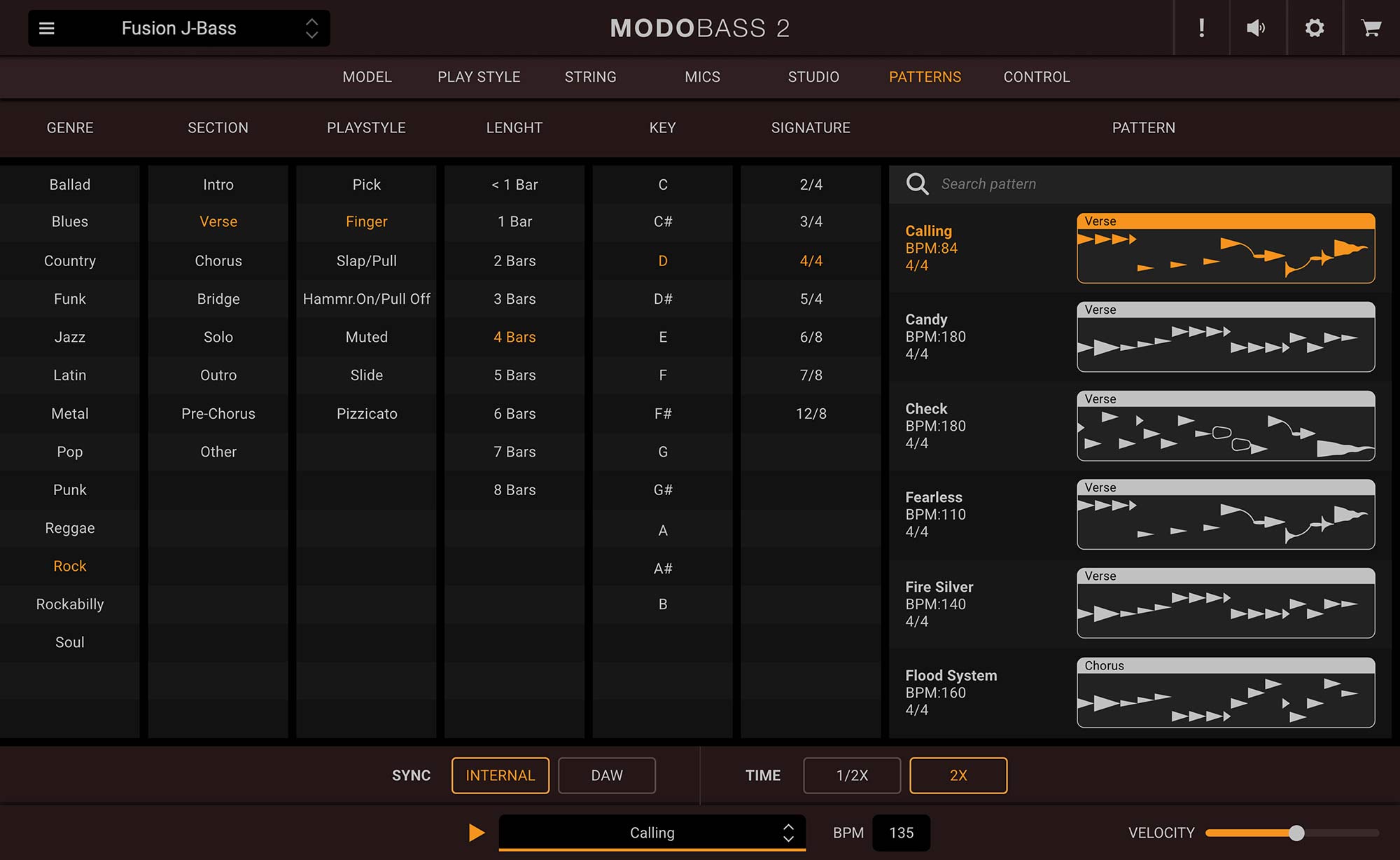Viewport: 1400px width, 860px height.
Task: Click the exclamation alert icon
Action: tap(1201, 28)
